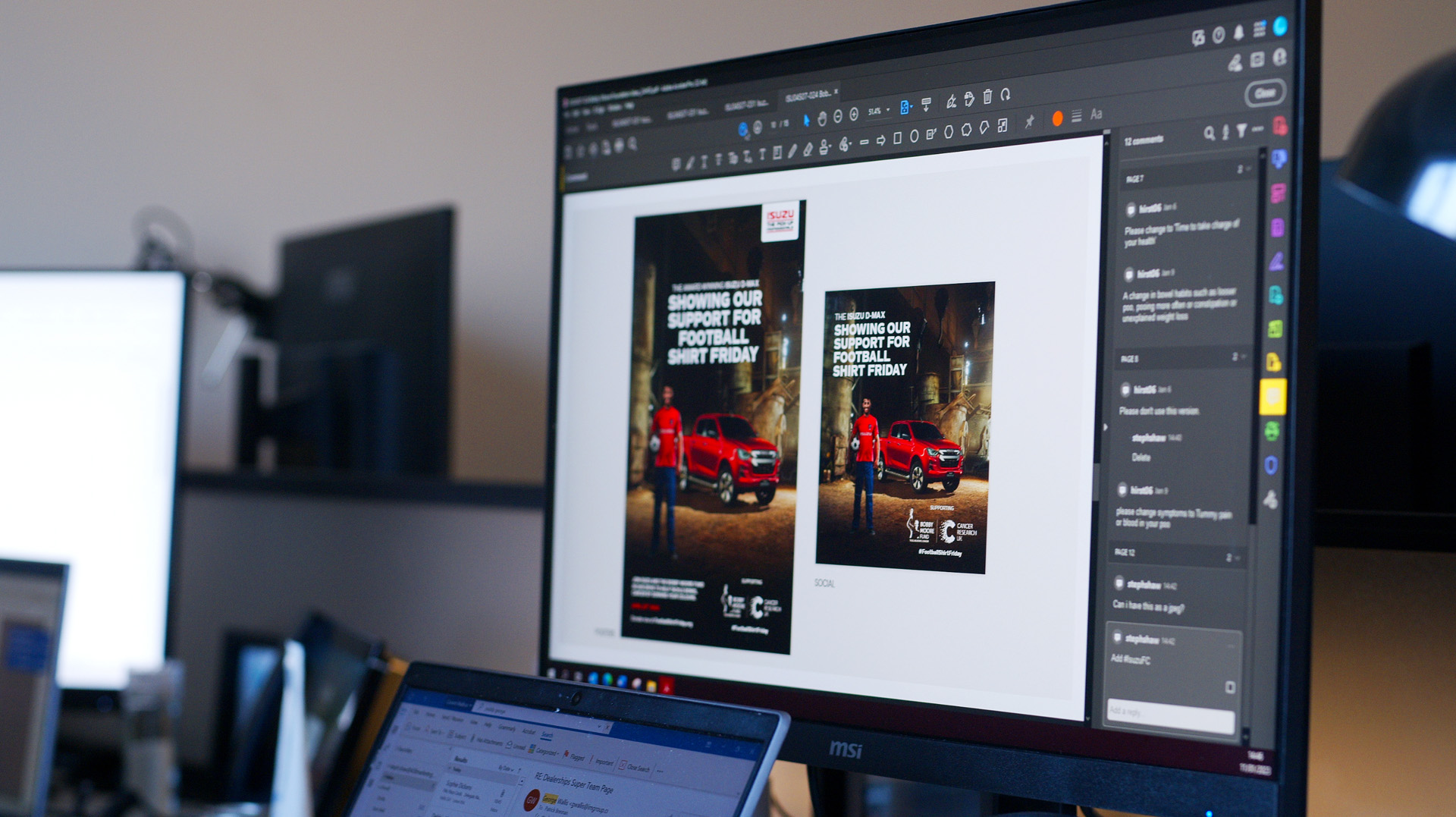The width and height of the screenshot is (1456, 817).
Task: Select comment 'Please don't use this version.'
Action: (1159, 411)
